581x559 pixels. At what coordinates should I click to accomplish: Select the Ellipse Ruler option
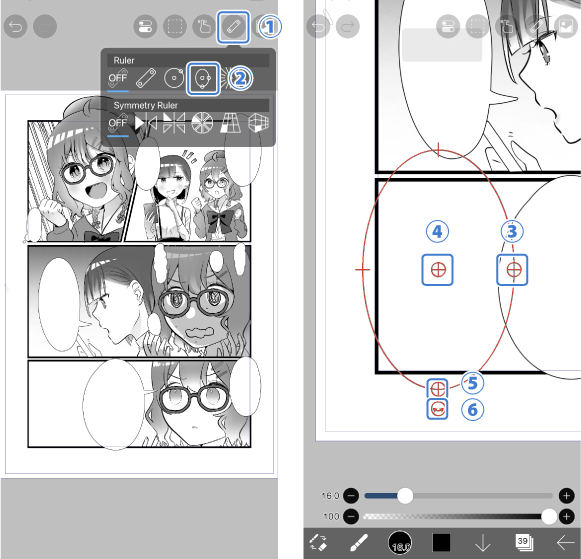click(203, 78)
